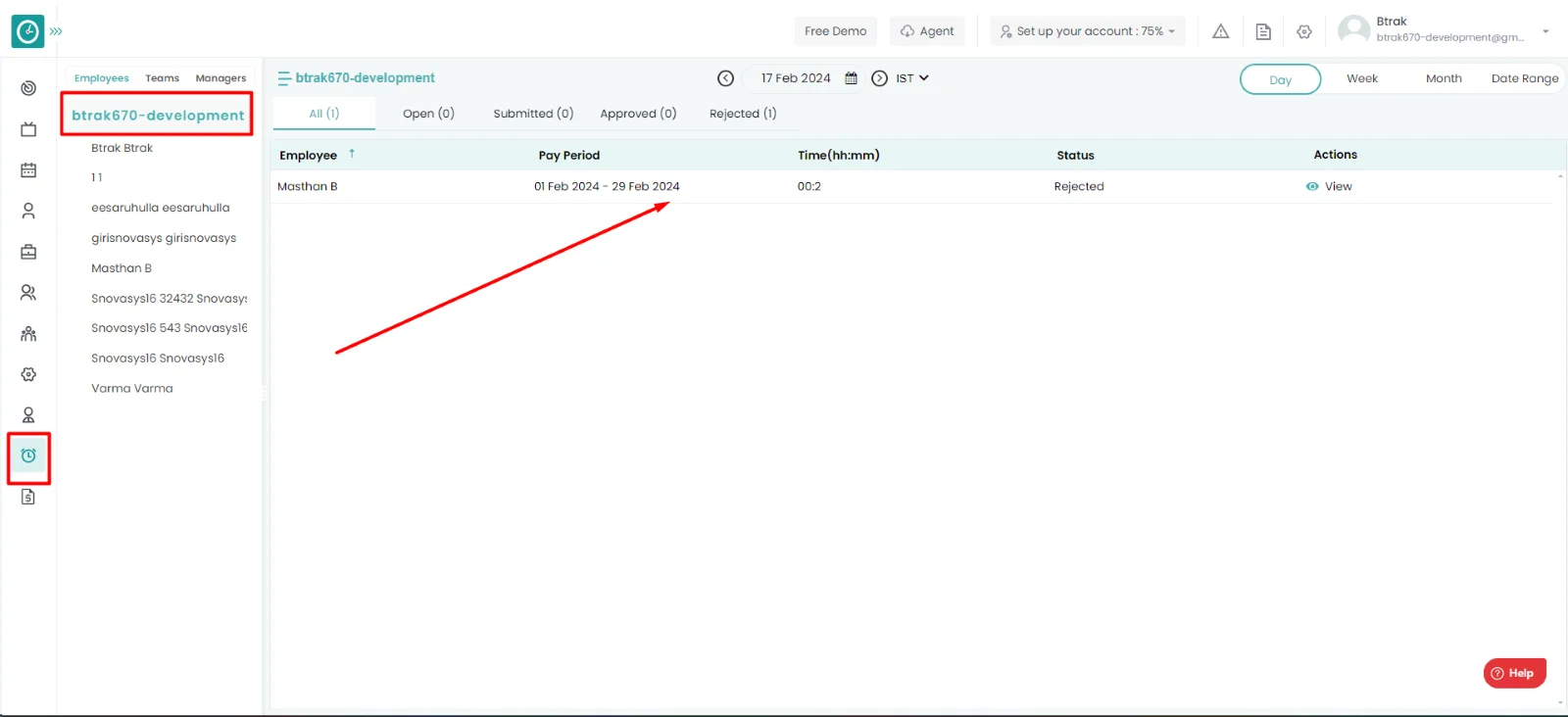Click the settings gear icon in the header
The height and width of the screenshot is (717, 1568).
coord(1304,31)
